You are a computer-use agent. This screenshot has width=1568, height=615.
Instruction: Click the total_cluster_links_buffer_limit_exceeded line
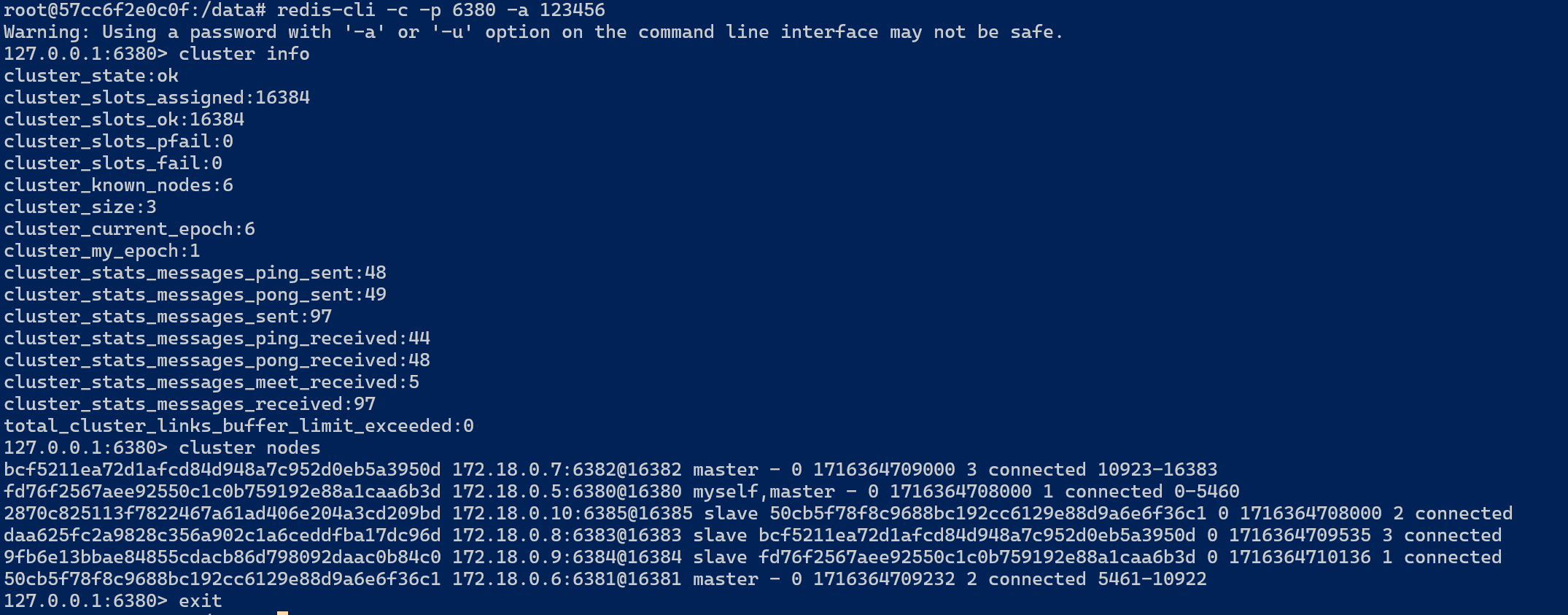238,426
